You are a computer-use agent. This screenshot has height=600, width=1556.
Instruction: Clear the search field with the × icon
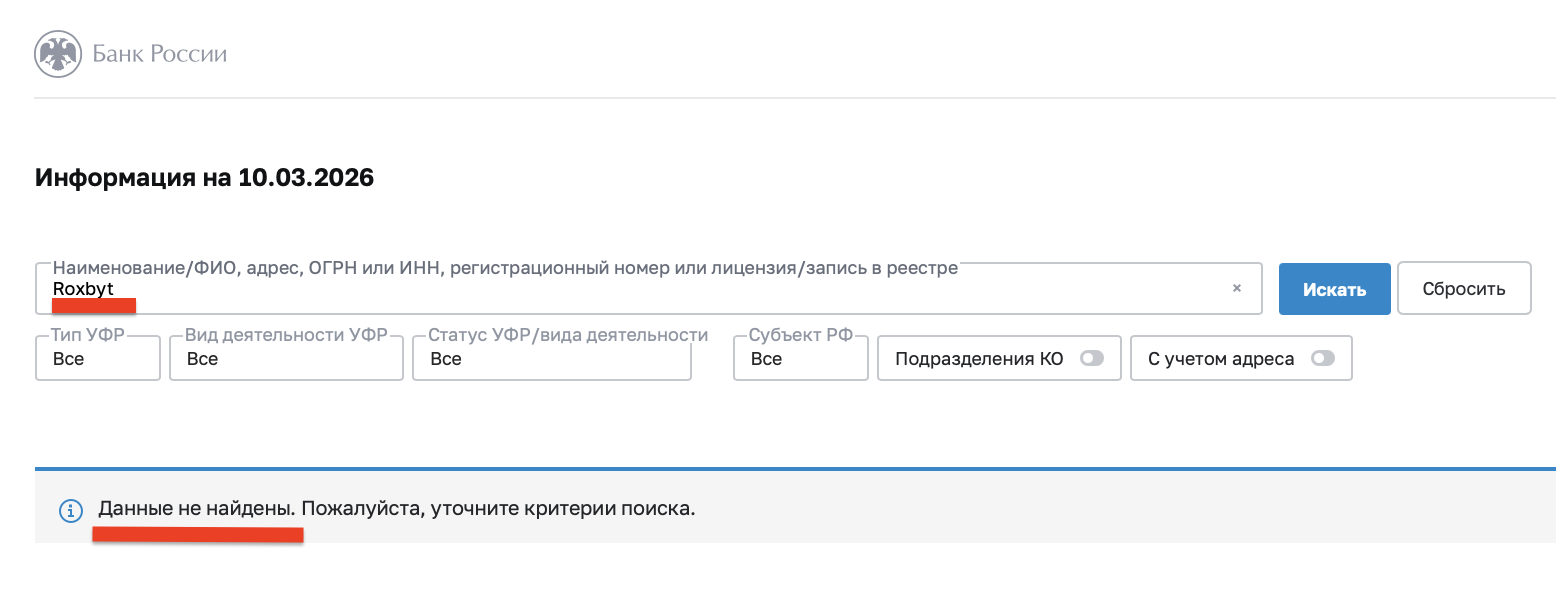(1236, 288)
